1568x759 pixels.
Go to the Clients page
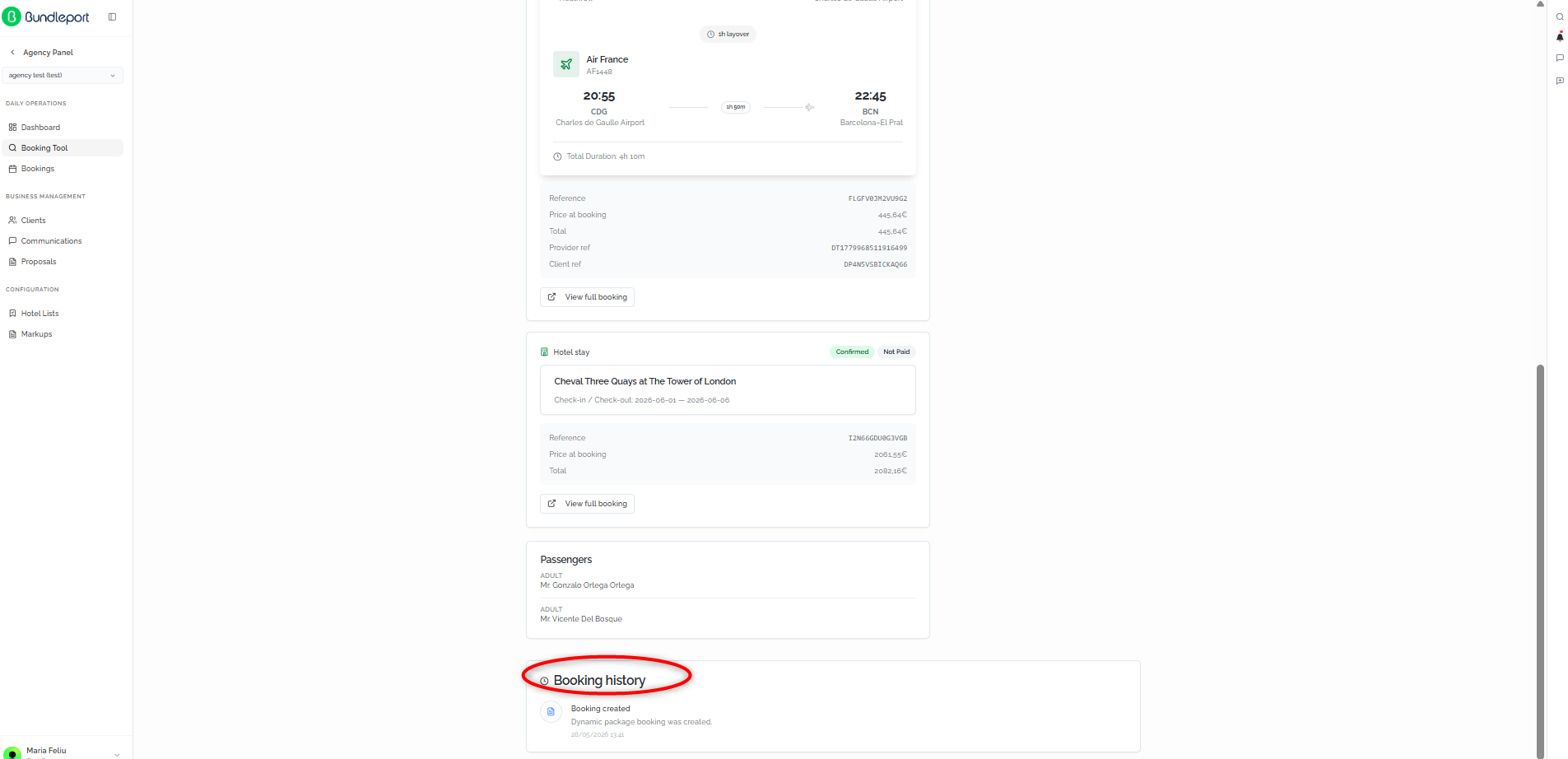tap(63, 220)
